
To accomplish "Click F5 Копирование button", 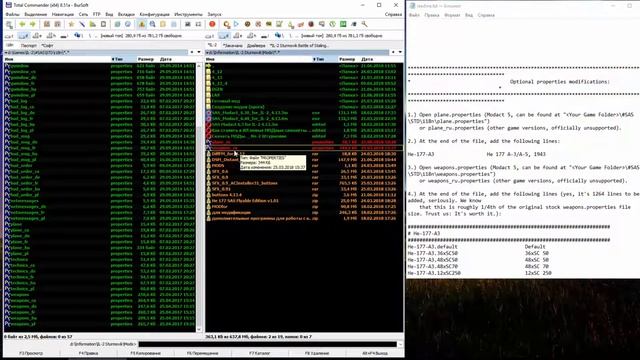I will pyautogui.click(x=145, y=353).
